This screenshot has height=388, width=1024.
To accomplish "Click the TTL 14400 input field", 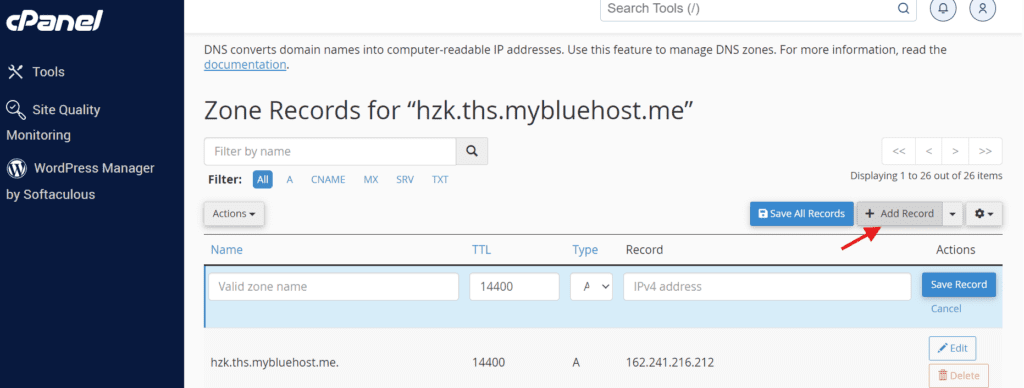I will click(514, 287).
